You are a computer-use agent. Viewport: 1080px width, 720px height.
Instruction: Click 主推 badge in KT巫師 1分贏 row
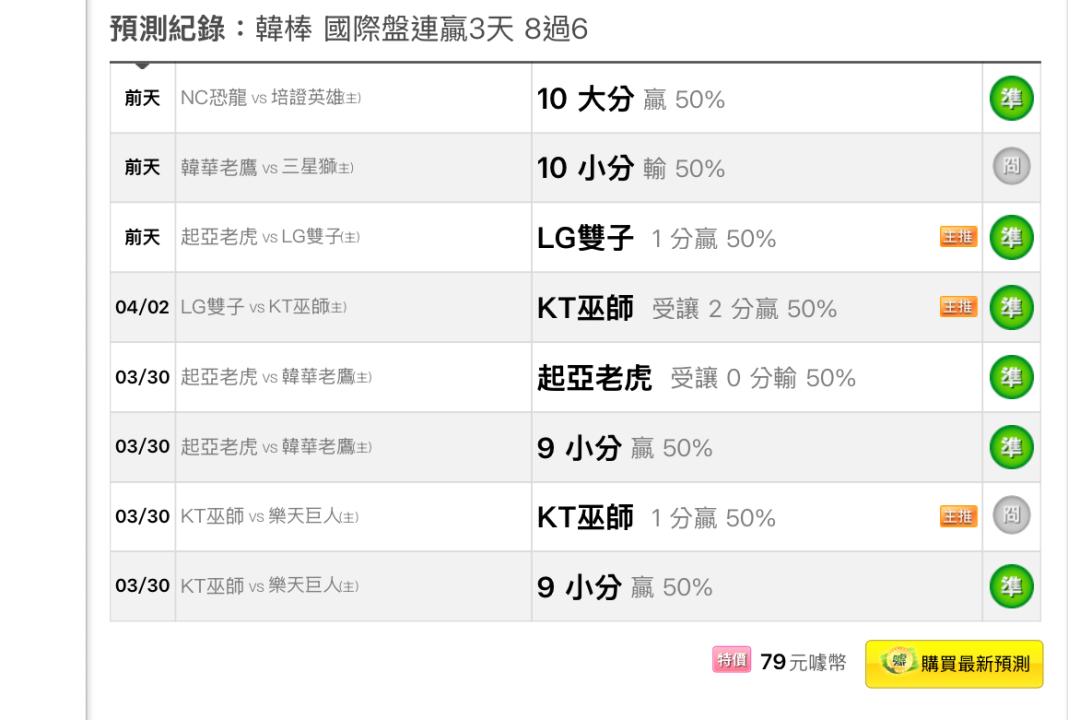click(958, 516)
